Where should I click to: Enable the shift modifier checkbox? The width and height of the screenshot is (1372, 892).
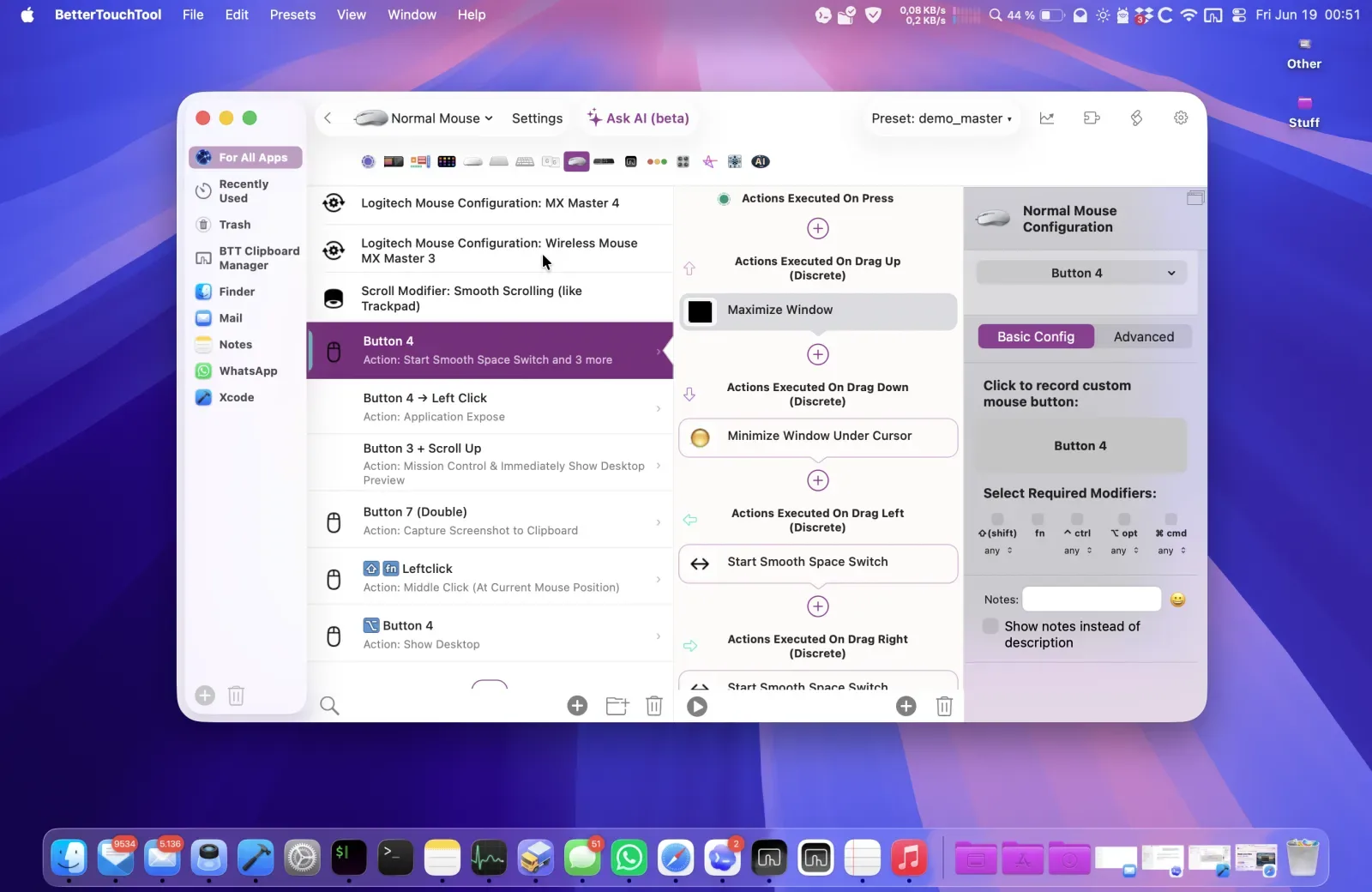pos(997,519)
